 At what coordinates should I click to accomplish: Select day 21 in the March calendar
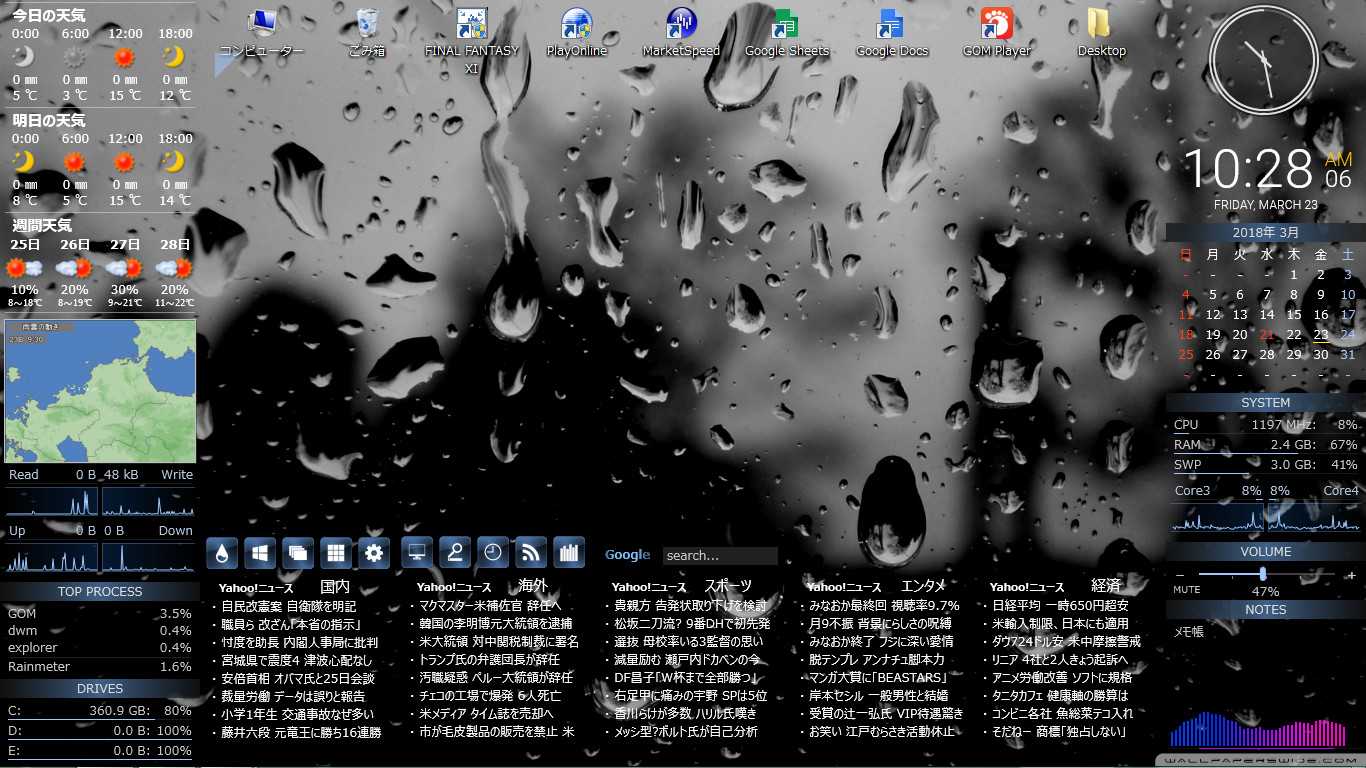[x=1267, y=334]
